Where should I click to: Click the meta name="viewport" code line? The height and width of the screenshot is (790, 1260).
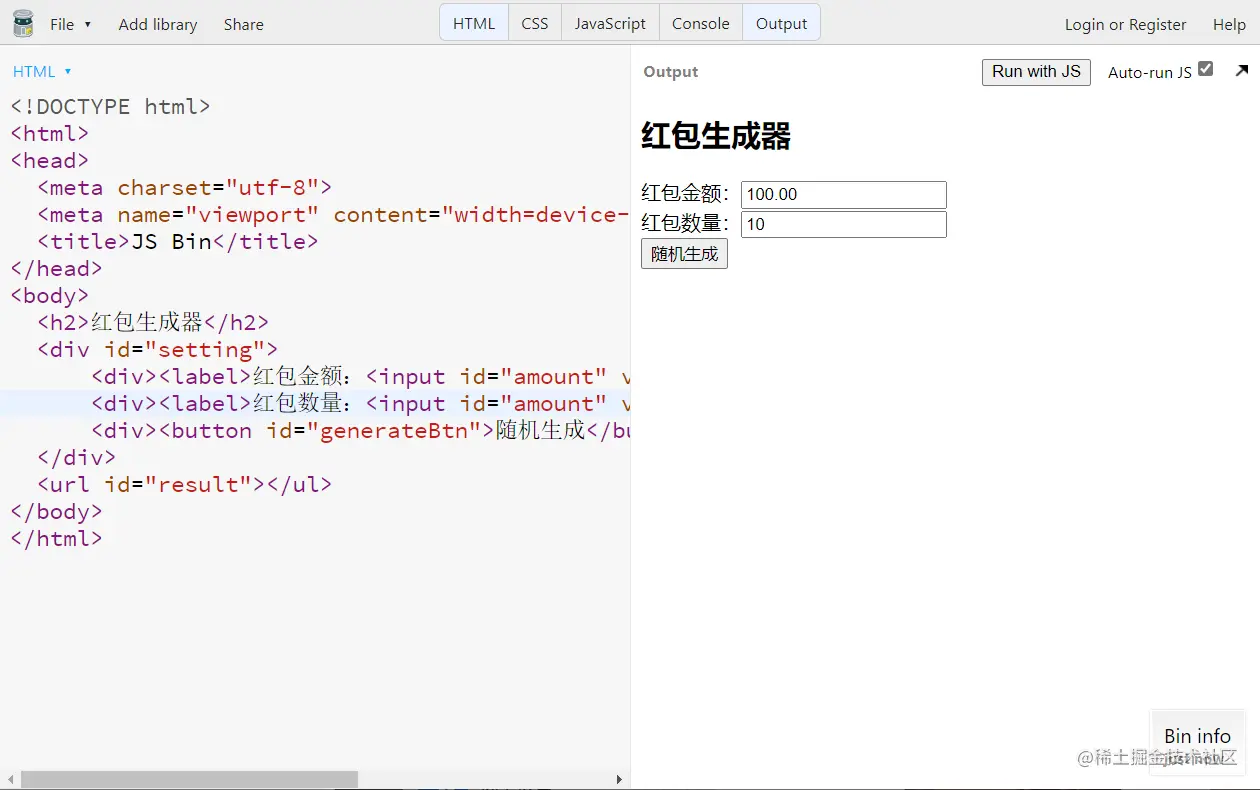tap(333, 215)
